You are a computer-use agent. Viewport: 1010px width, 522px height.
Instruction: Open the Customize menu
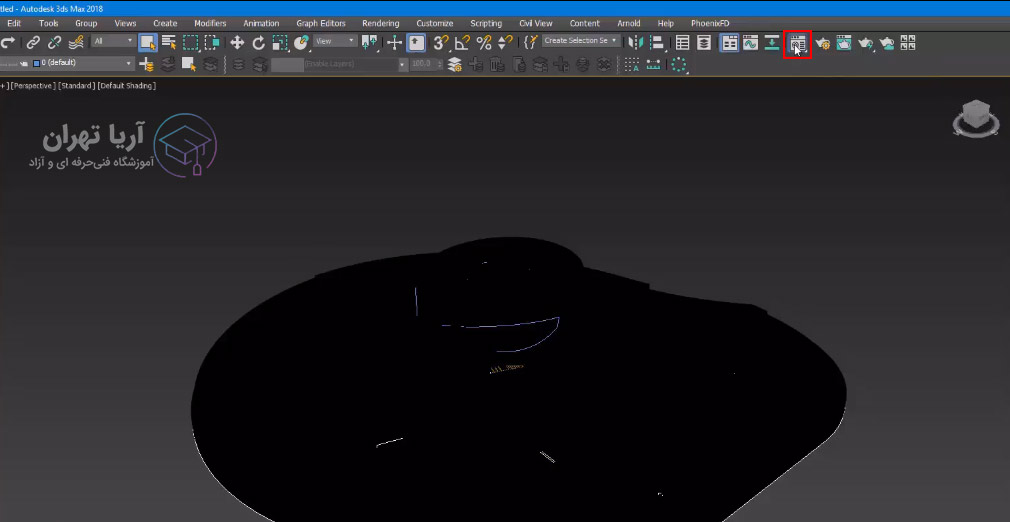coord(435,23)
